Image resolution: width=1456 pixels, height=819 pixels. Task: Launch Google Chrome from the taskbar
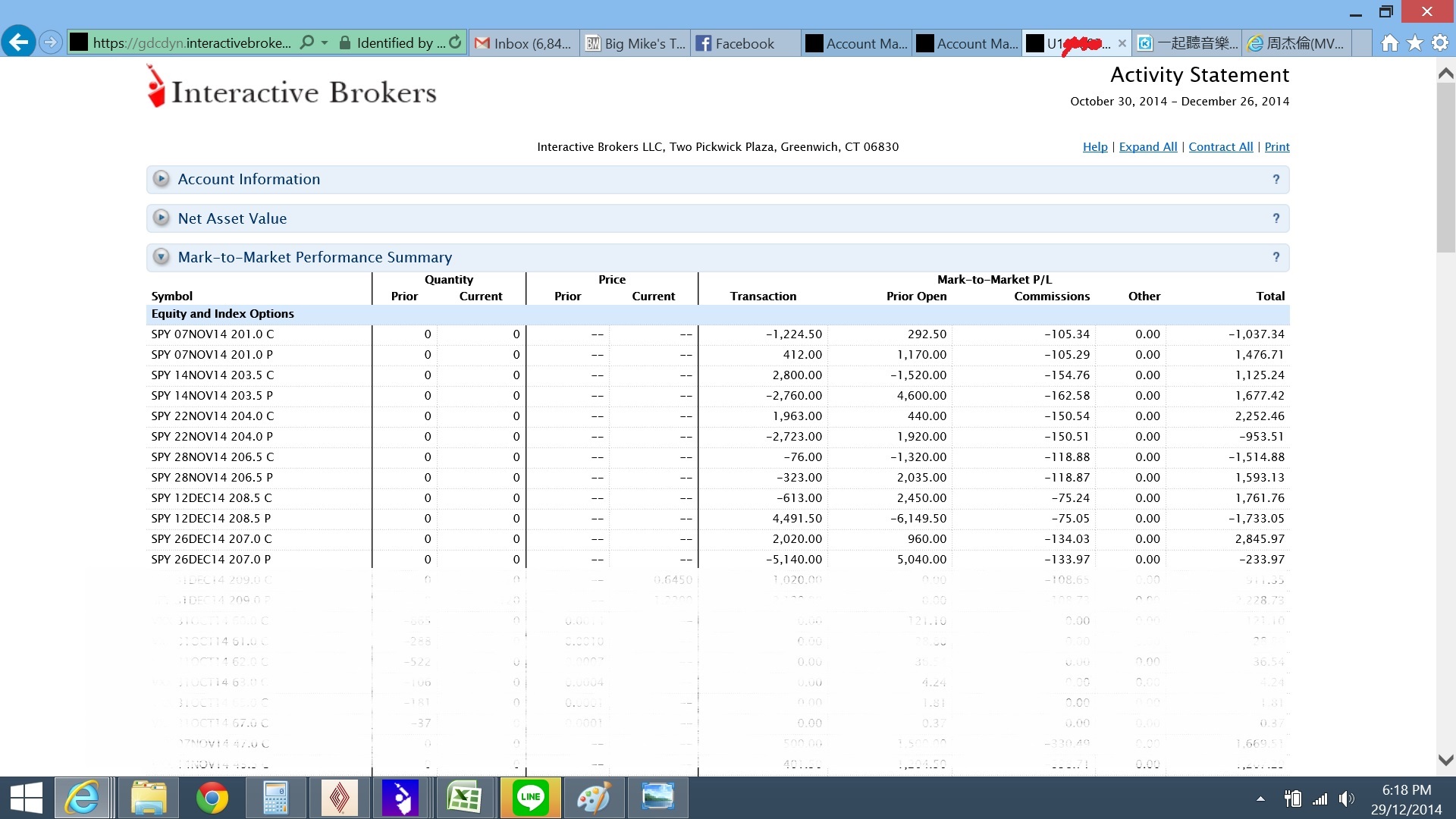(212, 798)
